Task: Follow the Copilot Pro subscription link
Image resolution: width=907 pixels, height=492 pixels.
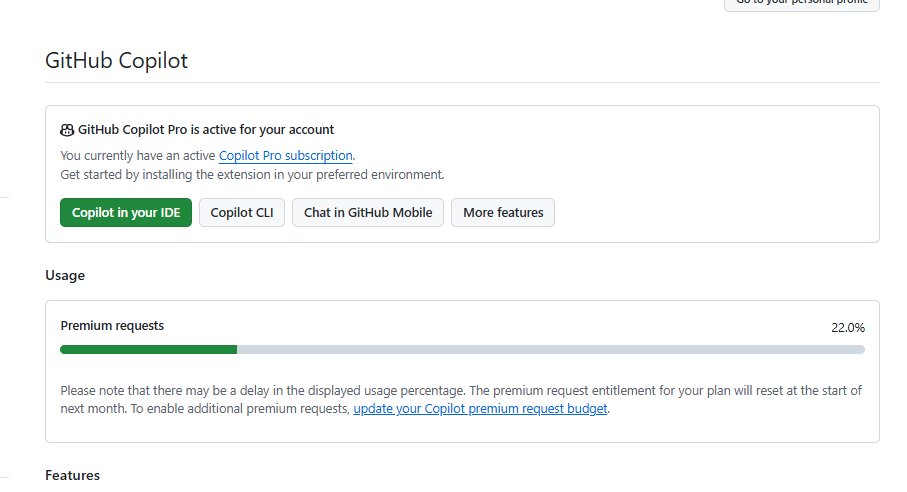Action: point(286,156)
